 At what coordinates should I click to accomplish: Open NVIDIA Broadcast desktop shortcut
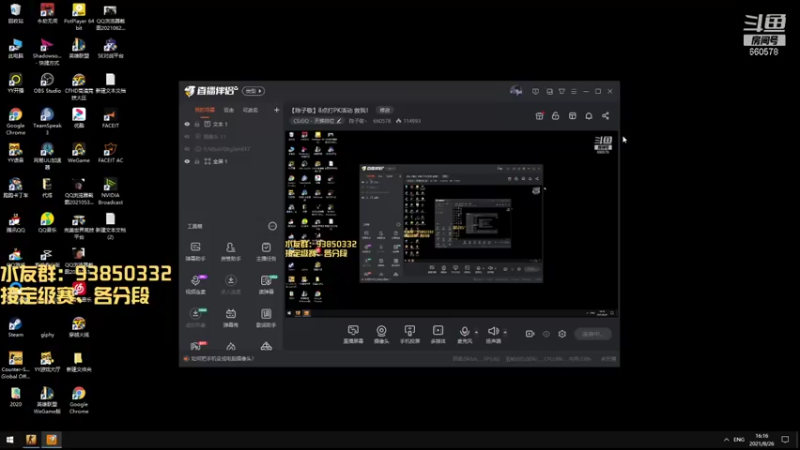[x=110, y=191]
